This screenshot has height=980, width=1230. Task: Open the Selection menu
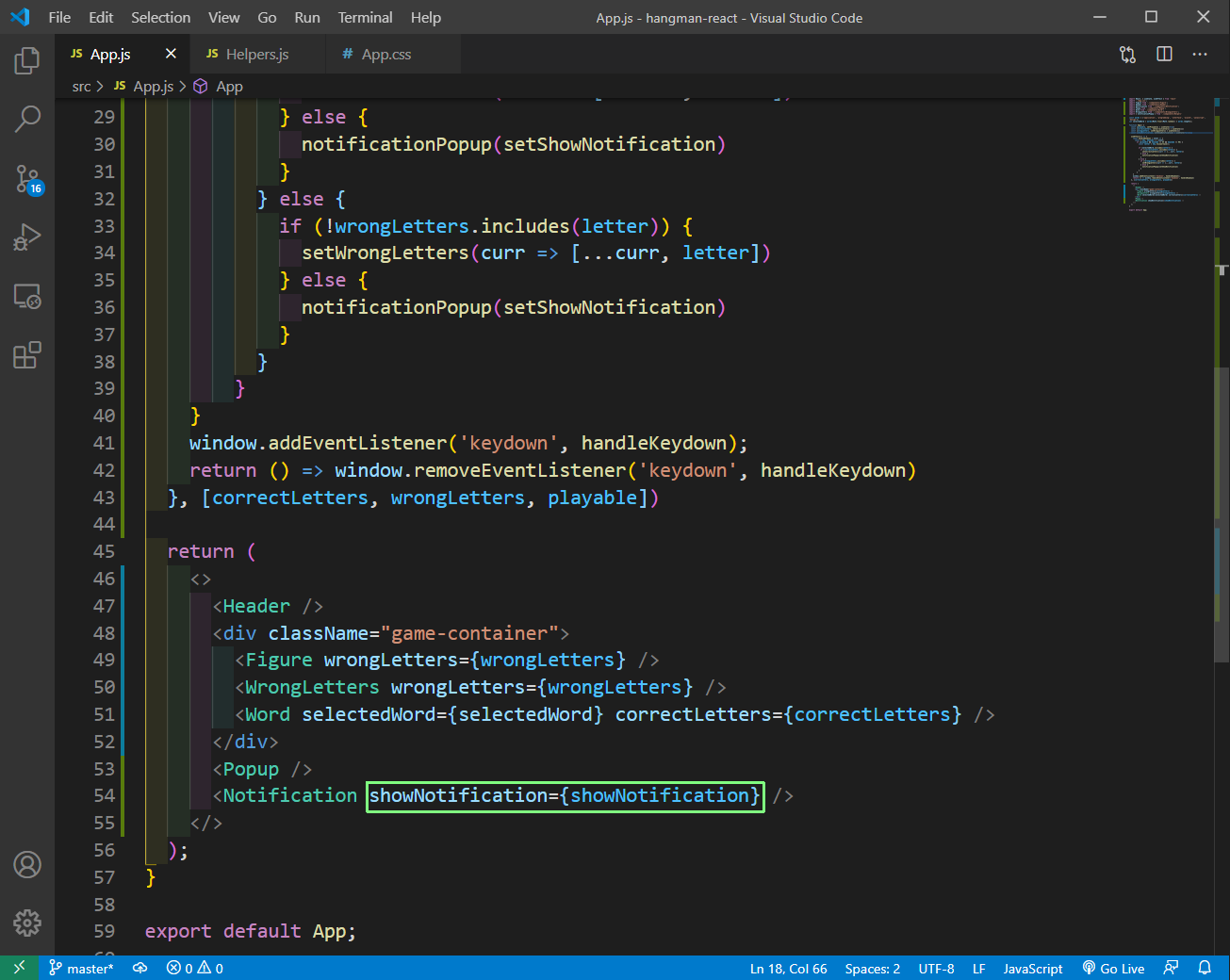pos(160,17)
